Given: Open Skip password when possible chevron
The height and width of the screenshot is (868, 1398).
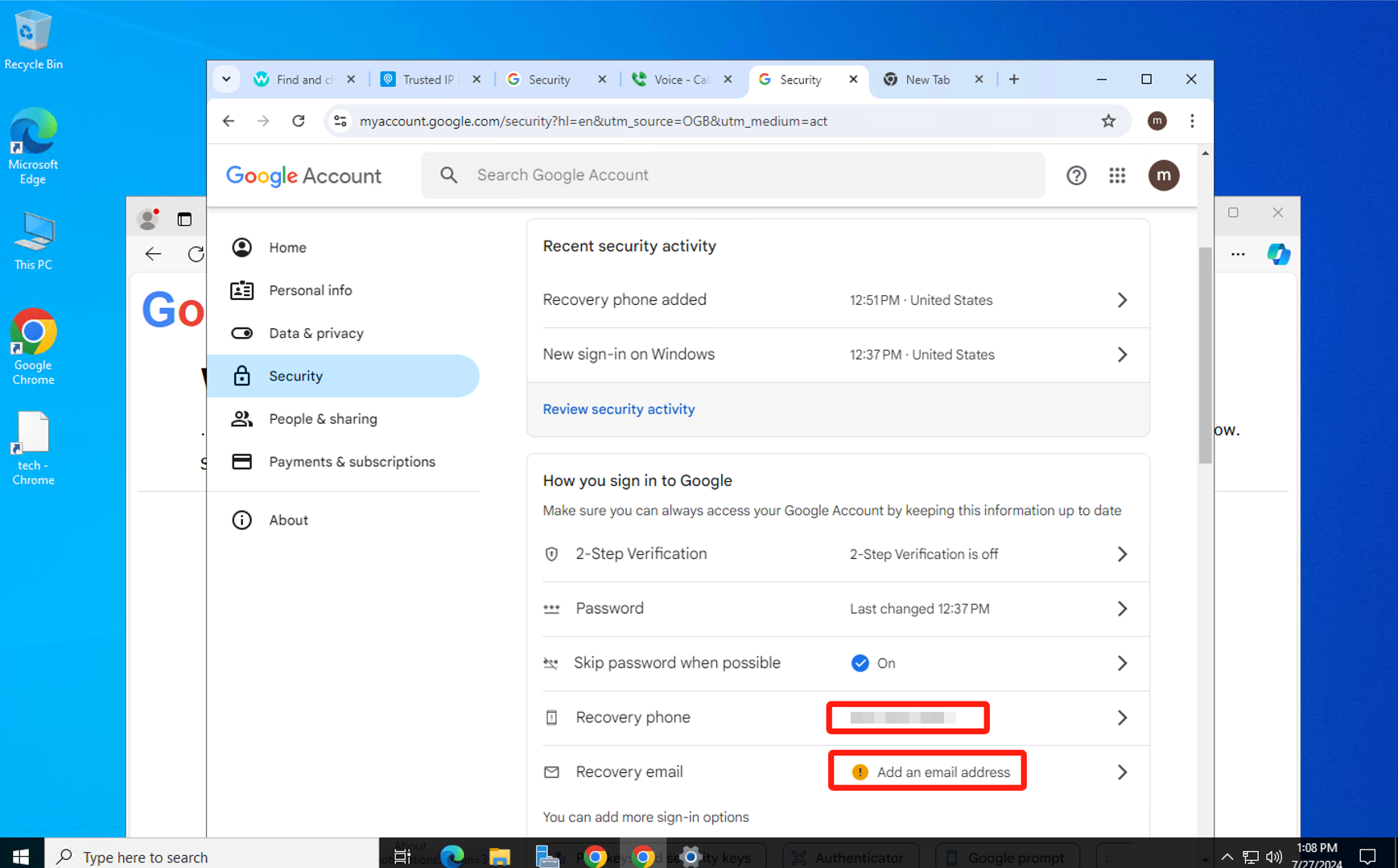Looking at the screenshot, I should click(x=1122, y=663).
